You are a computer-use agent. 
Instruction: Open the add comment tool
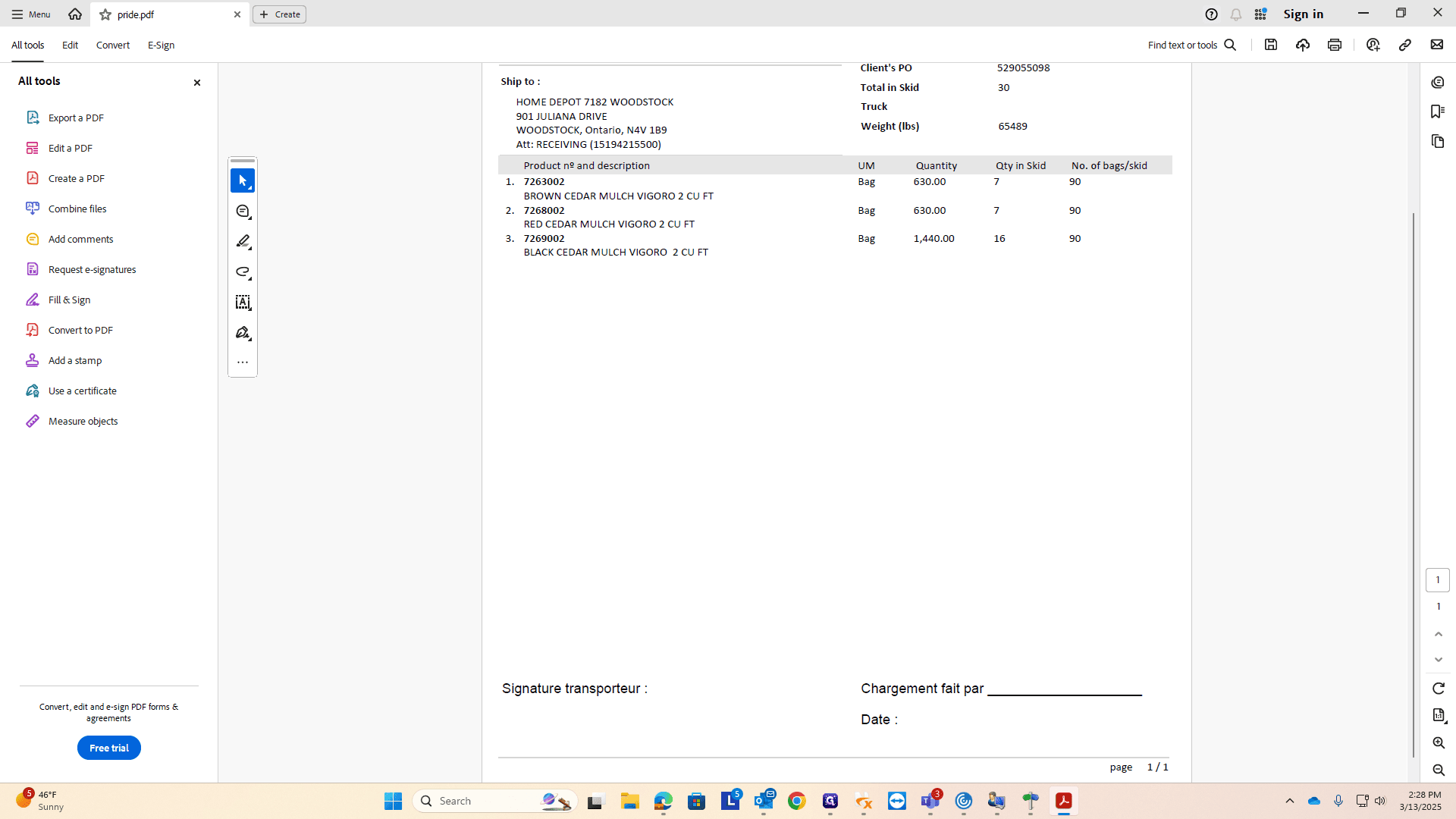pos(243,211)
